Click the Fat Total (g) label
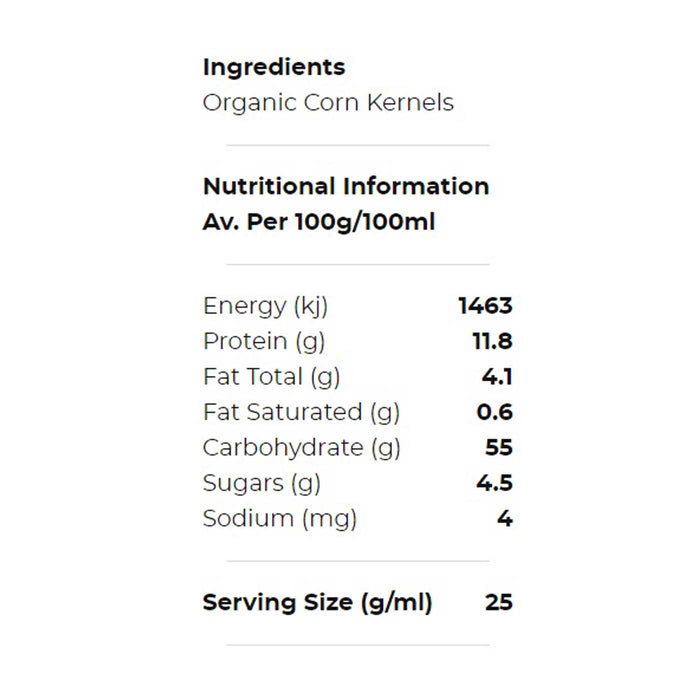The image size is (700, 700). click(271, 377)
